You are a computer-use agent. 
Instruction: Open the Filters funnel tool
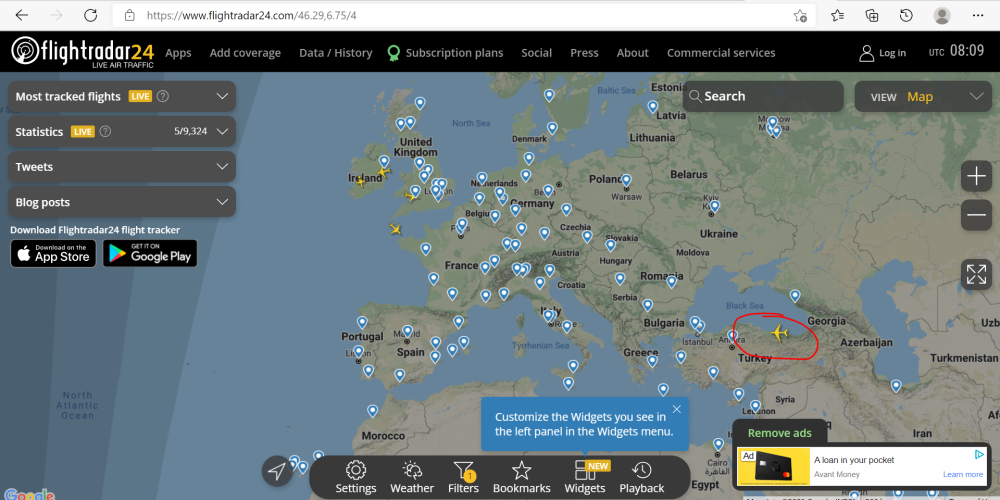[463, 476]
